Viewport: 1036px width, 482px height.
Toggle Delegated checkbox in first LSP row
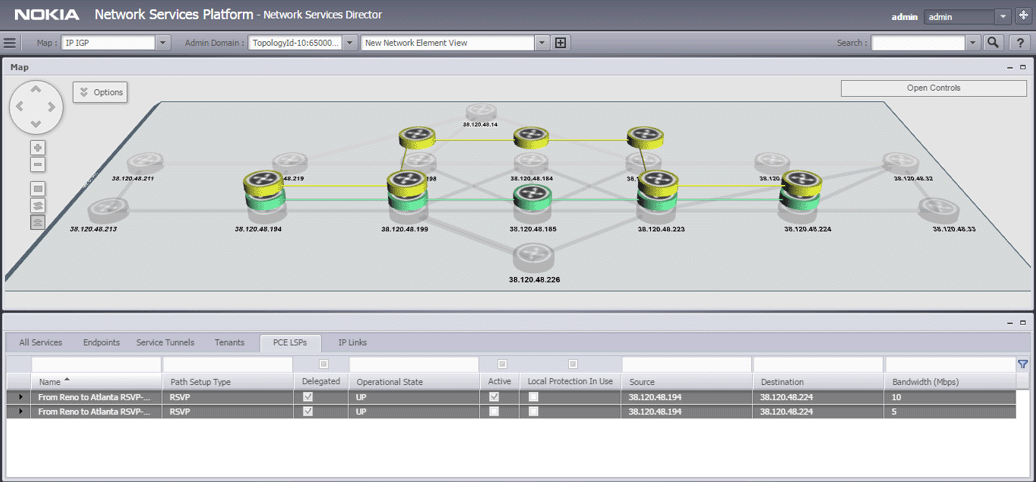307,397
